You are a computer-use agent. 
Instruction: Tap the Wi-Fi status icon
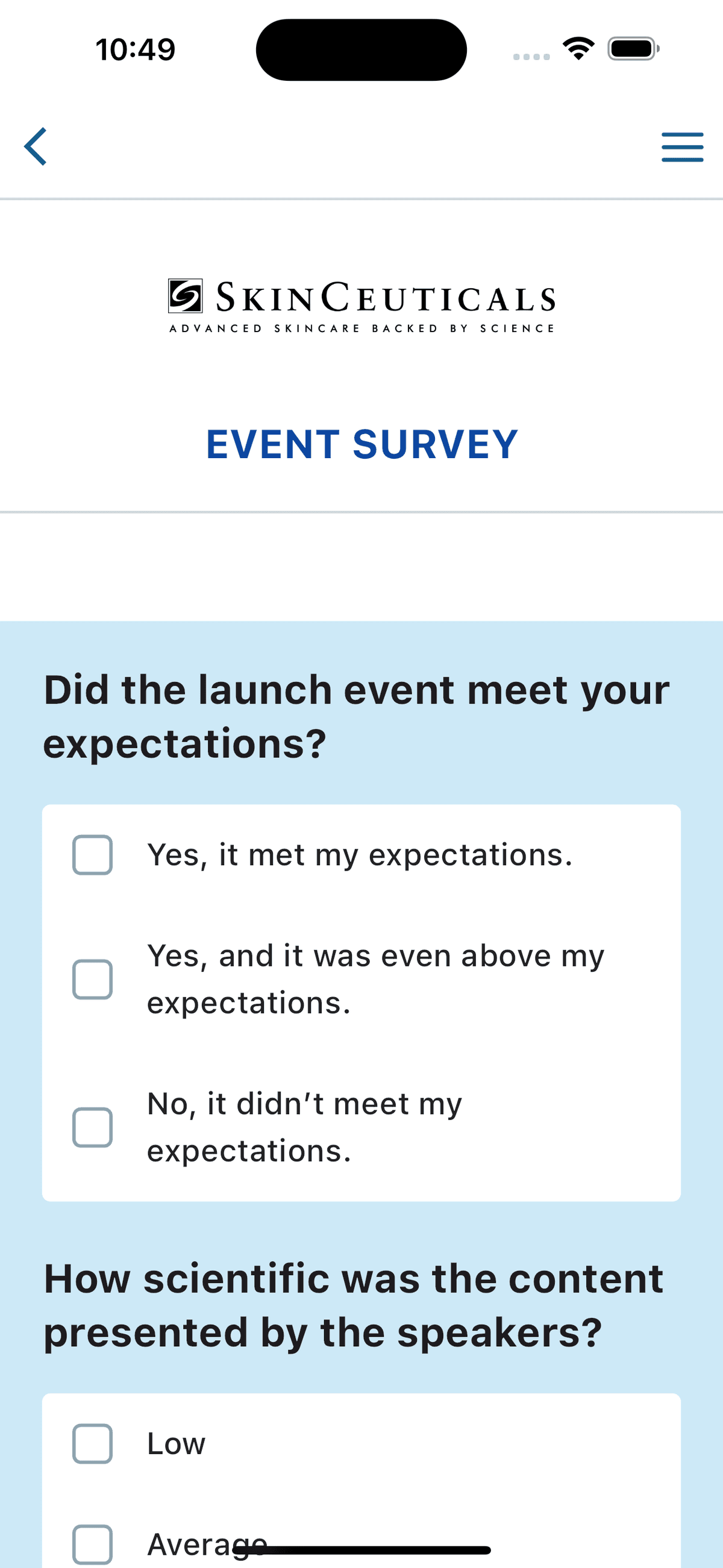pos(578,49)
